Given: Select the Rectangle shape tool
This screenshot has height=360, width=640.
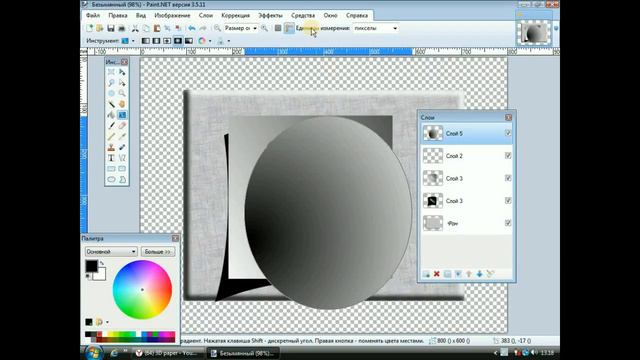Looking at the screenshot, I should 111,169.
